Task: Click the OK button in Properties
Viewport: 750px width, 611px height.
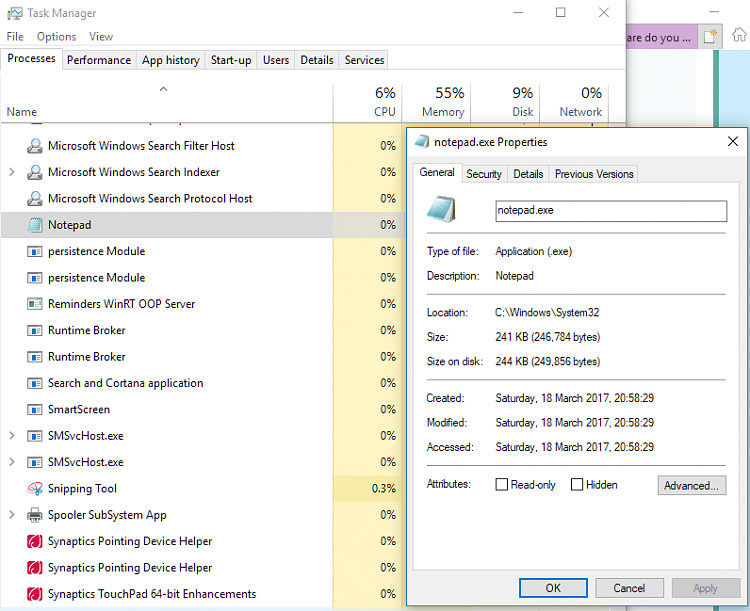Action: click(x=553, y=588)
